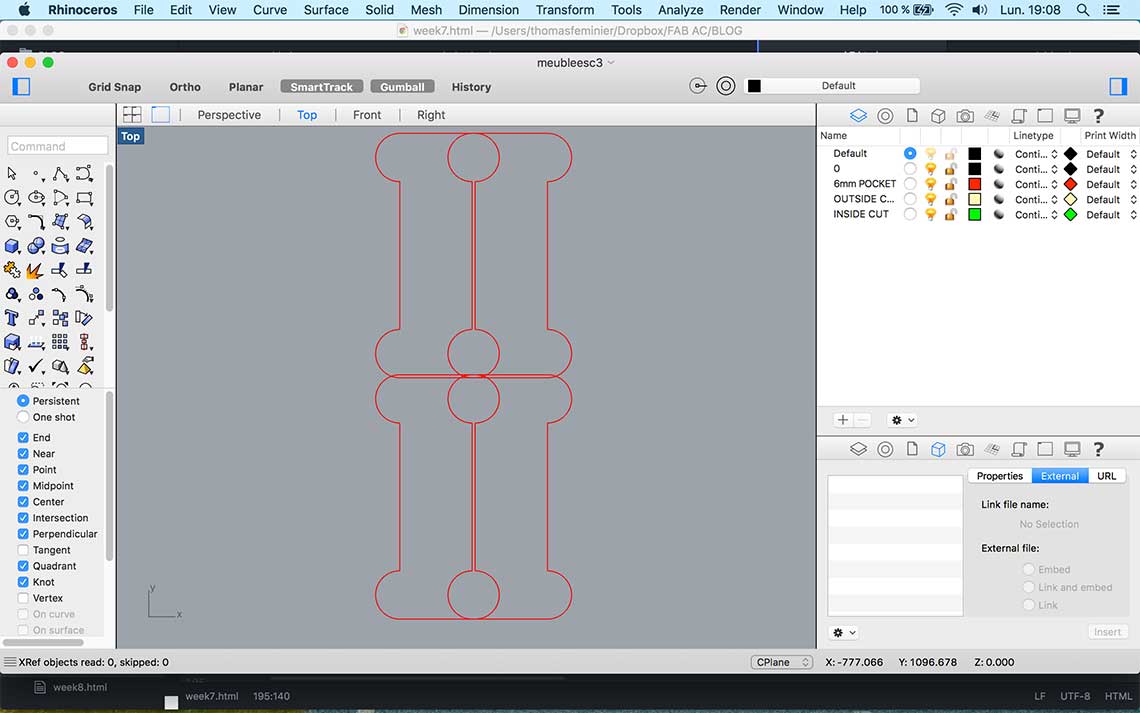Image resolution: width=1140 pixels, height=713 pixels.
Task: Open Linetype dropdown for 6mm POCKET layer
Action: tap(1036, 185)
